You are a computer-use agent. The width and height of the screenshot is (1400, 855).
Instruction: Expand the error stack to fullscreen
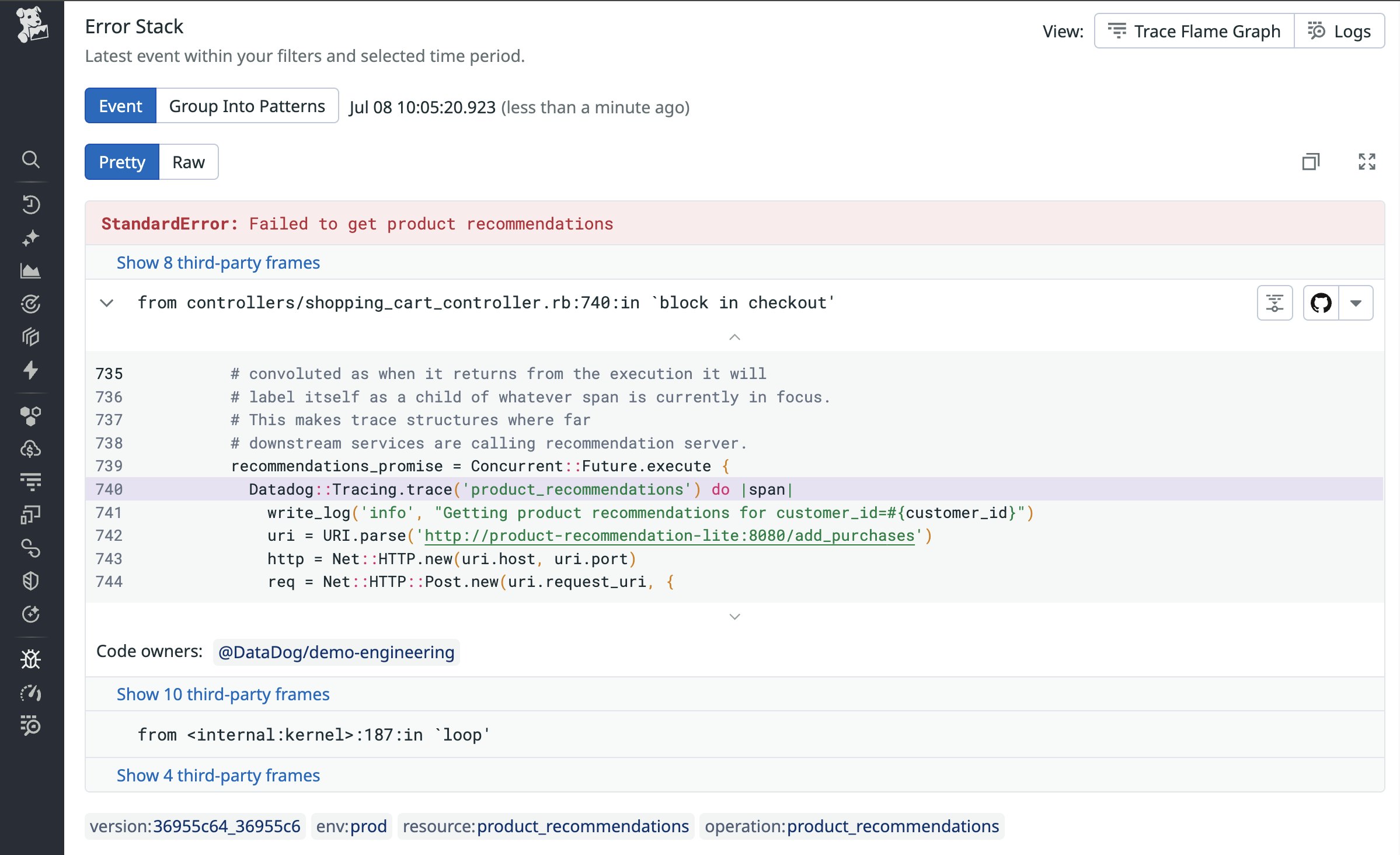[x=1367, y=162]
